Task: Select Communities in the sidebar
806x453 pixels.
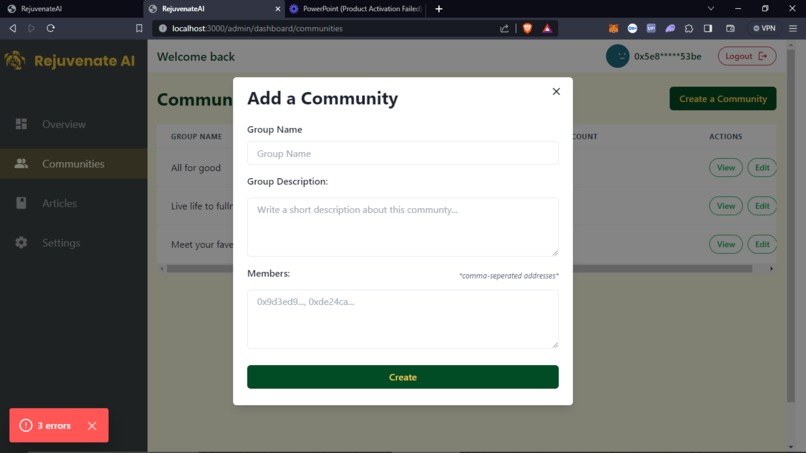Action: point(74,164)
